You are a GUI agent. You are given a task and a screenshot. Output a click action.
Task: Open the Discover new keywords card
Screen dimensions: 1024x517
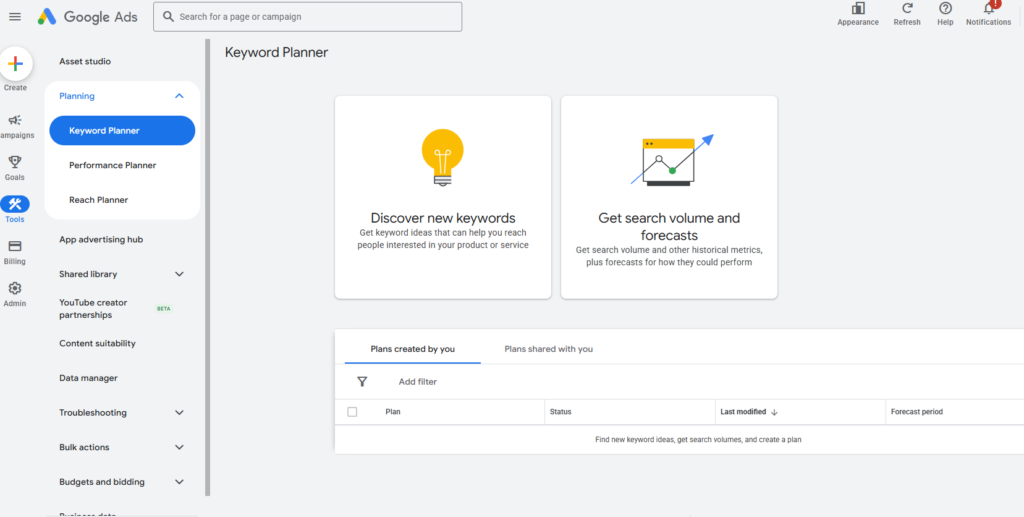point(443,197)
